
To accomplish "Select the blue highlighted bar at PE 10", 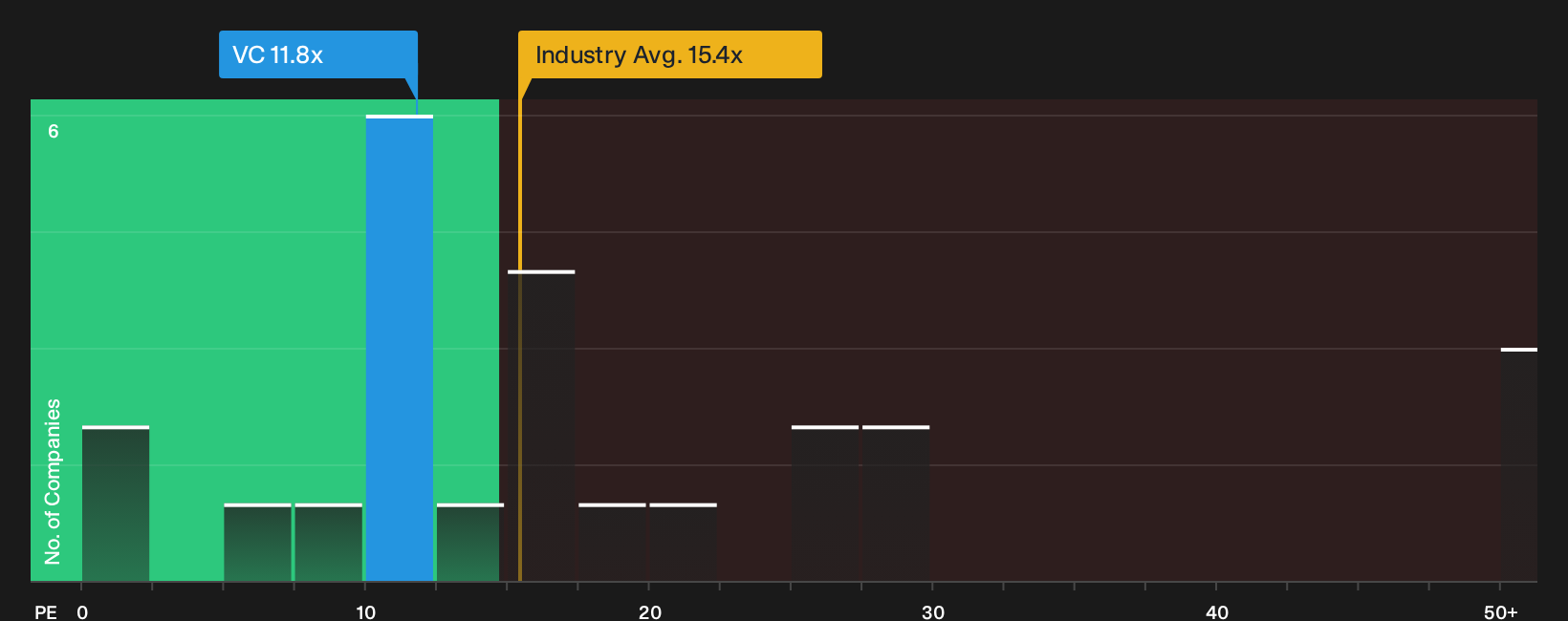I will point(400,349).
